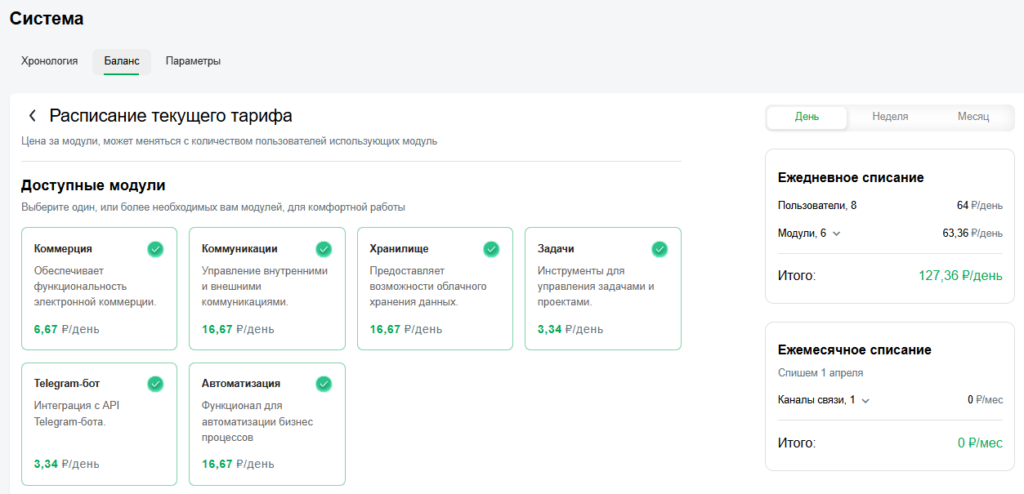Click the back arrow next to Расписание текущего тарифа

[32, 116]
